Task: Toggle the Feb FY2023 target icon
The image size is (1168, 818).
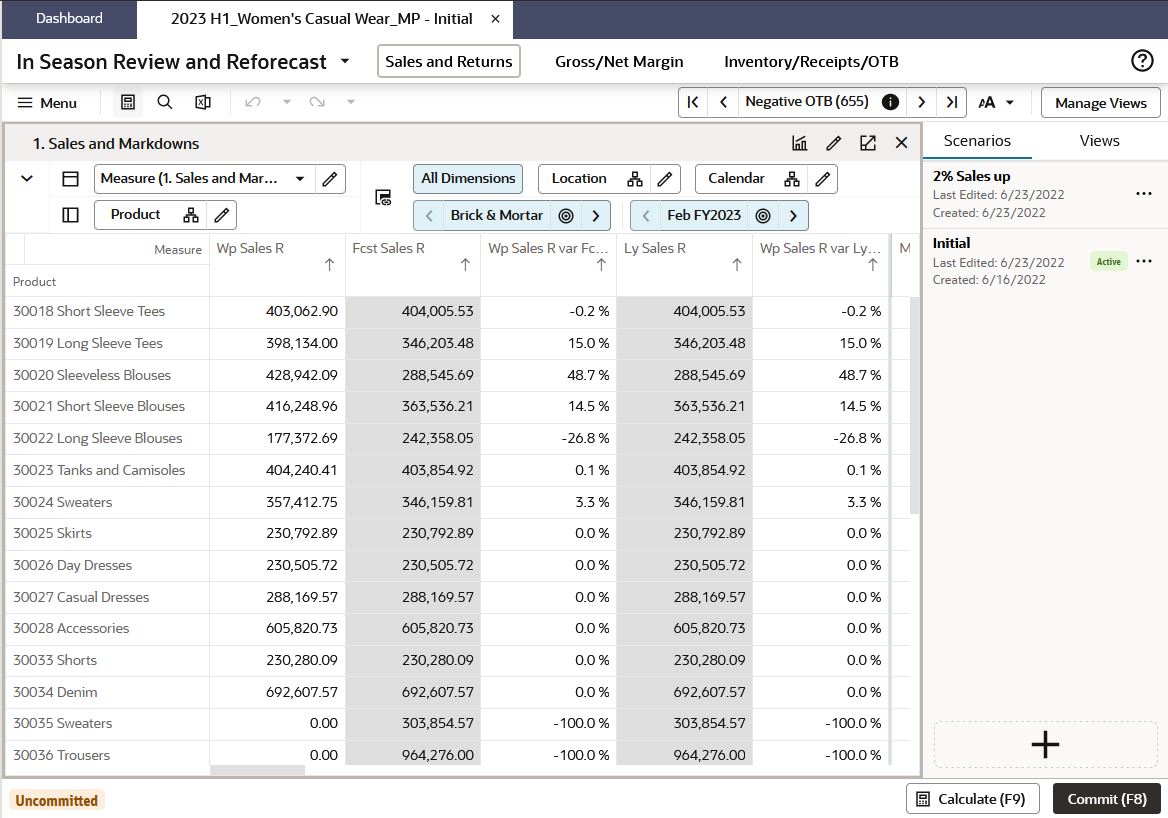Action: [x=763, y=216]
